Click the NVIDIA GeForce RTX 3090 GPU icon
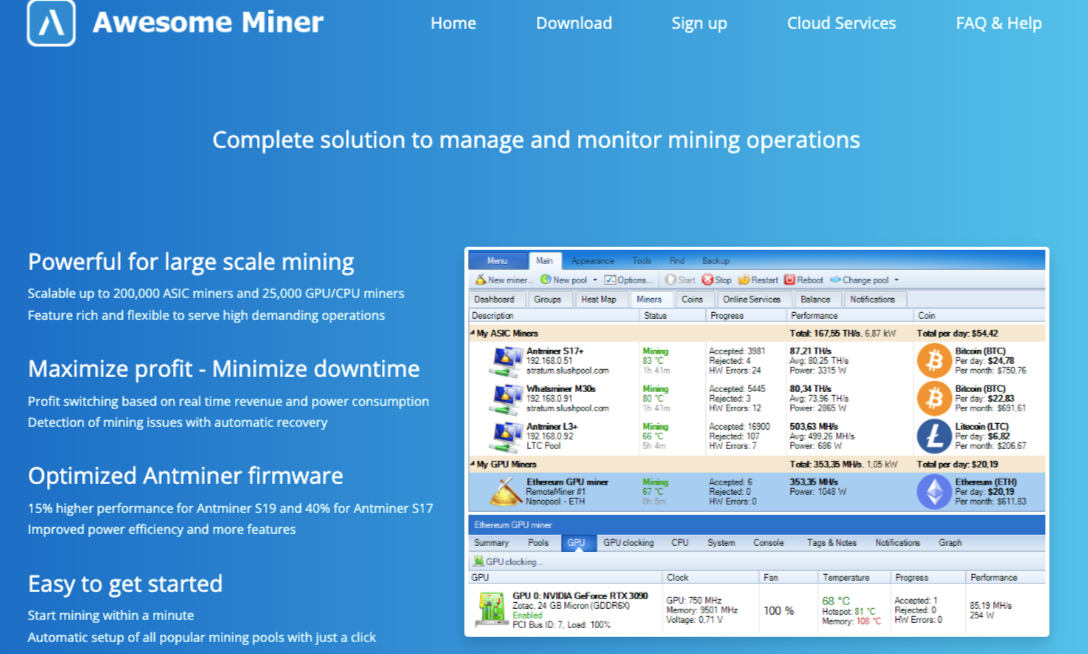 tap(491, 609)
